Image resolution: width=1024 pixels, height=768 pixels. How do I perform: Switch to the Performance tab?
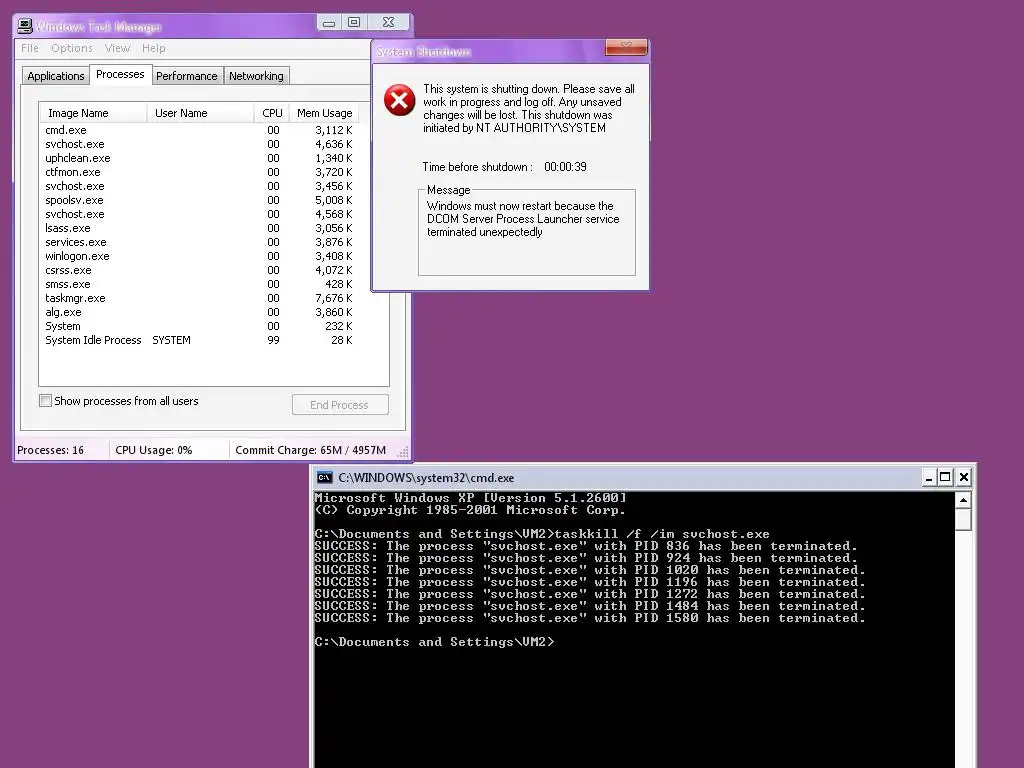click(x=187, y=76)
